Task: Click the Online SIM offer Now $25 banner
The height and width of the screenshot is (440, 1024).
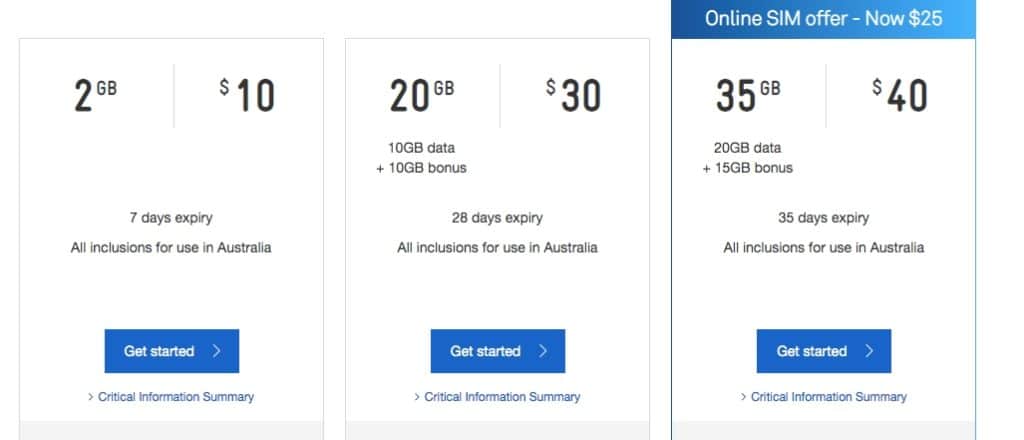Action: pyautogui.click(x=824, y=18)
